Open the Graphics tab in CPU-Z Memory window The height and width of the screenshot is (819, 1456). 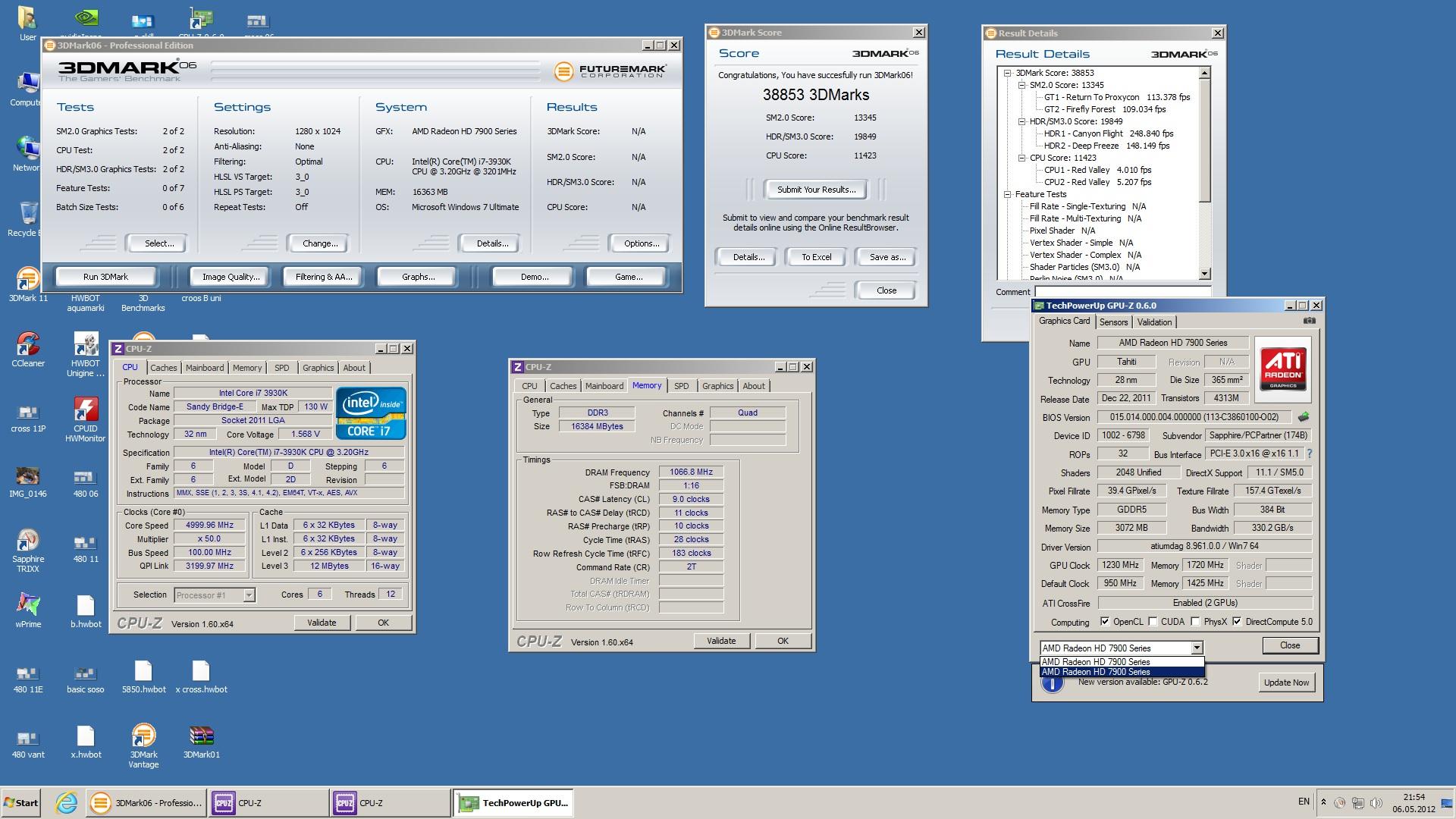pos(717,386)
